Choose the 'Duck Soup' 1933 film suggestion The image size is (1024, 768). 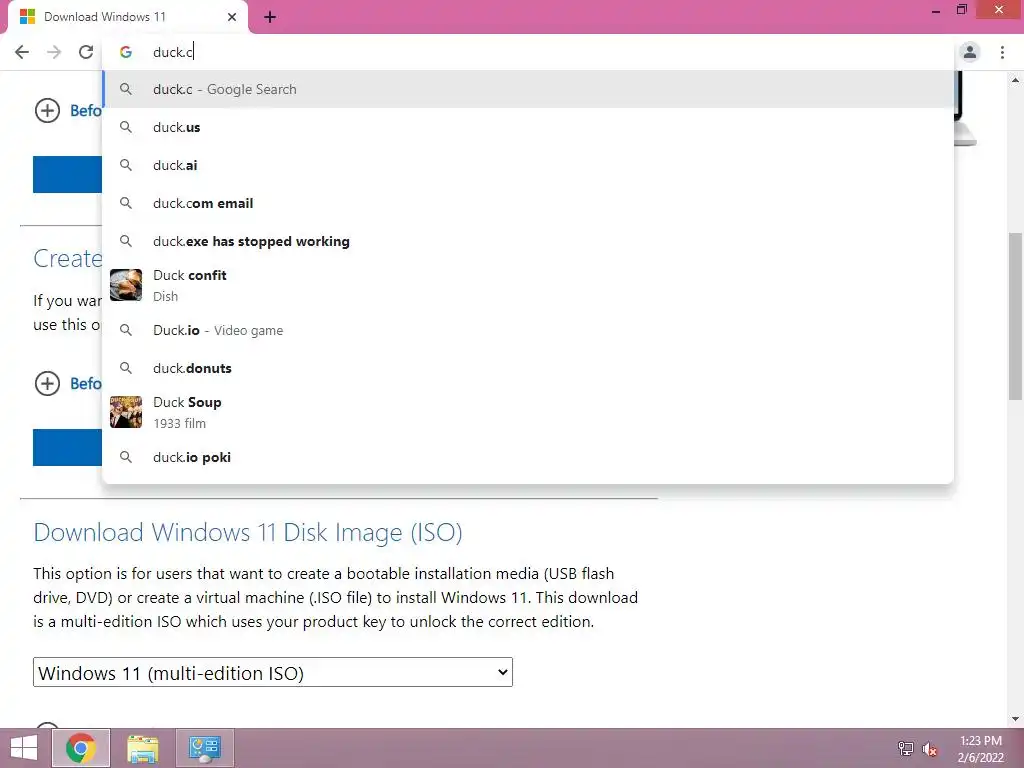pos(528,412)
